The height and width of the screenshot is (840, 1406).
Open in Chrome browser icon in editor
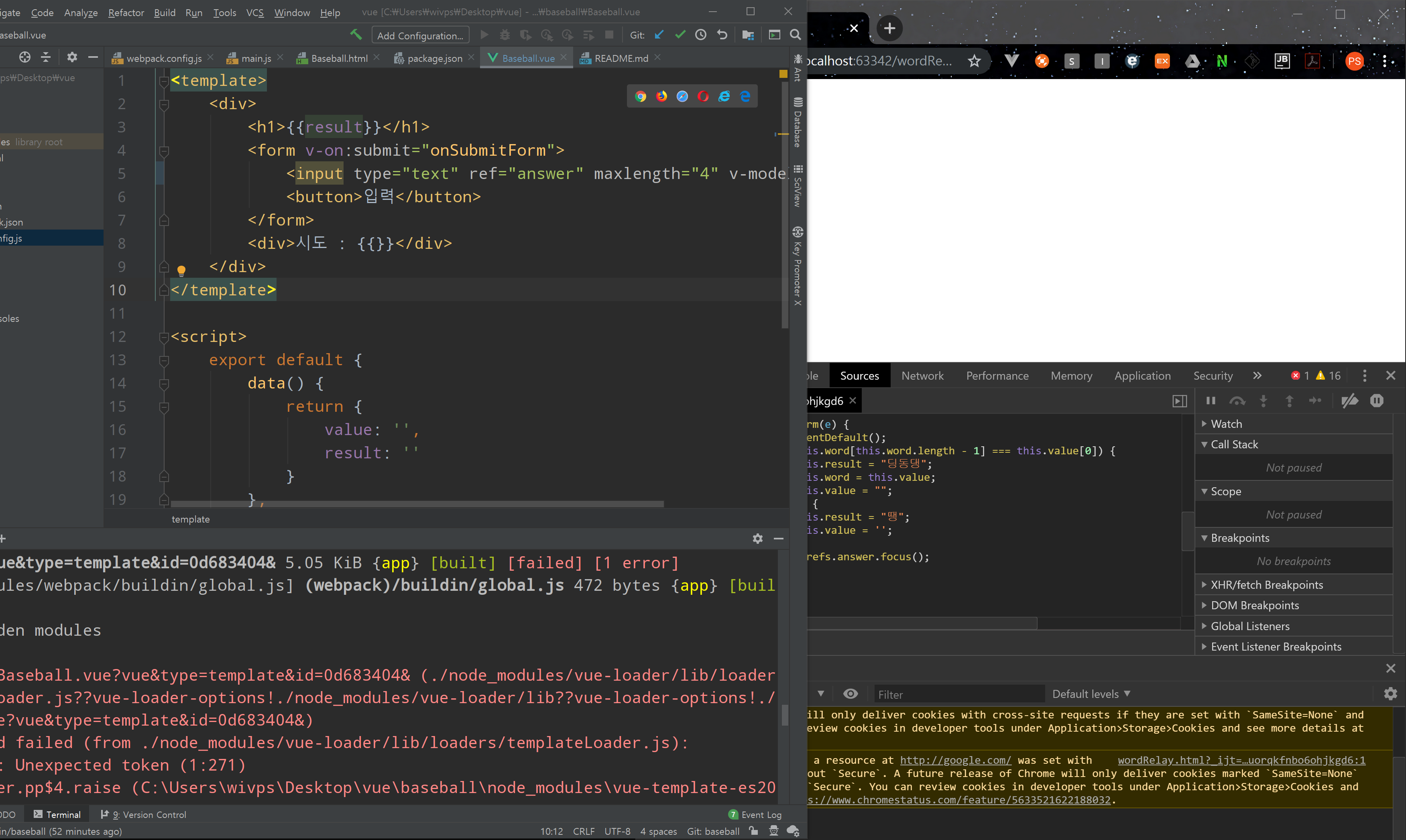(640, 96)
